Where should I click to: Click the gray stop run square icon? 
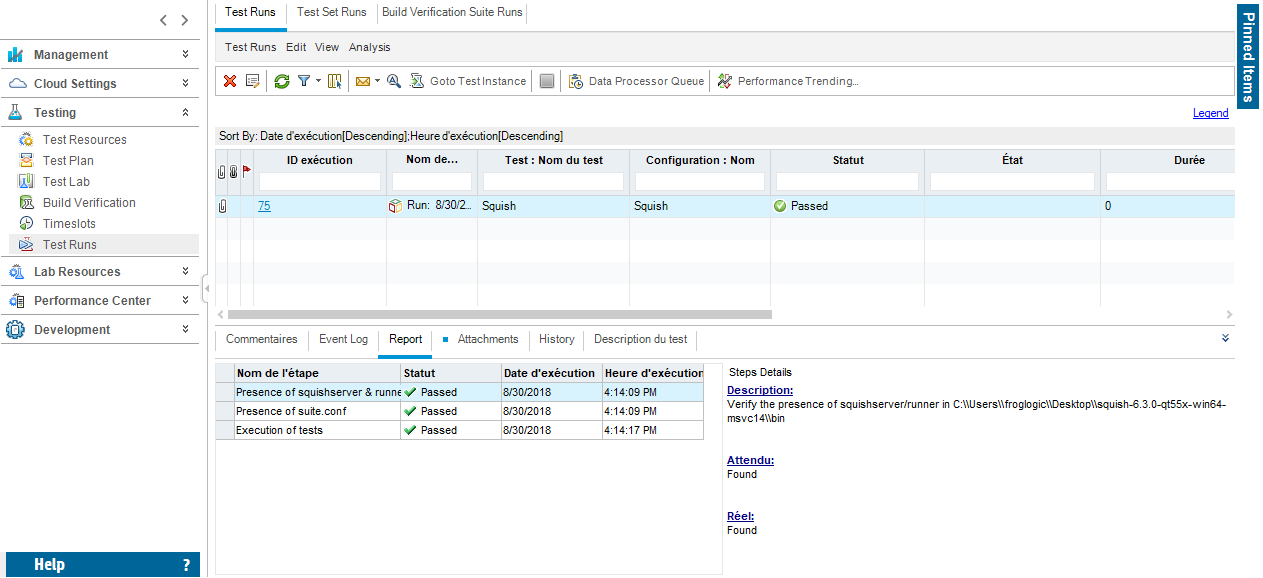[546, 81]
